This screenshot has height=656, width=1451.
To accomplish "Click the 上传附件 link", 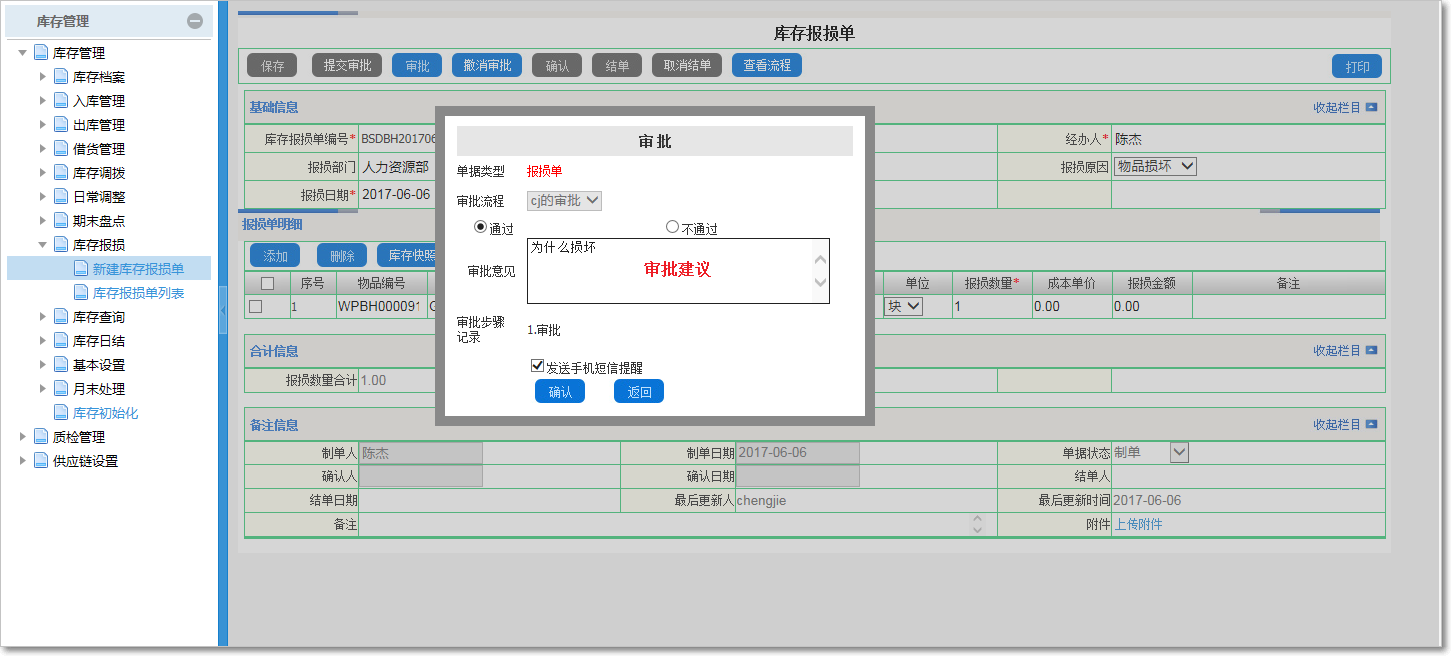I will [1138, 524].
